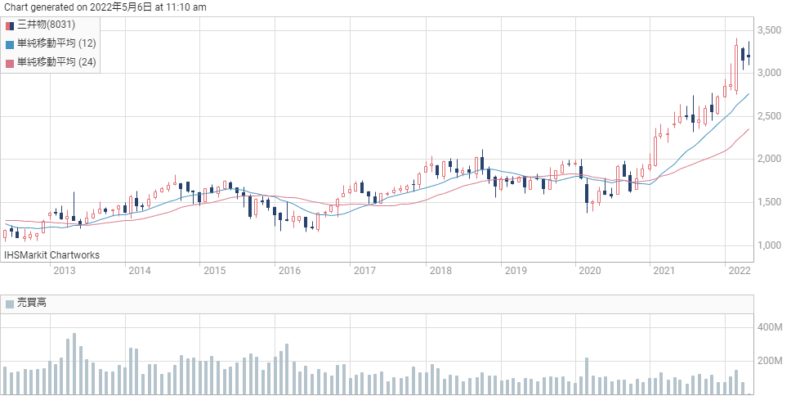Click the 2013 year axis label
Viewport: 800px width, 396px height.
pyautogui.click(x=64, y=270)
